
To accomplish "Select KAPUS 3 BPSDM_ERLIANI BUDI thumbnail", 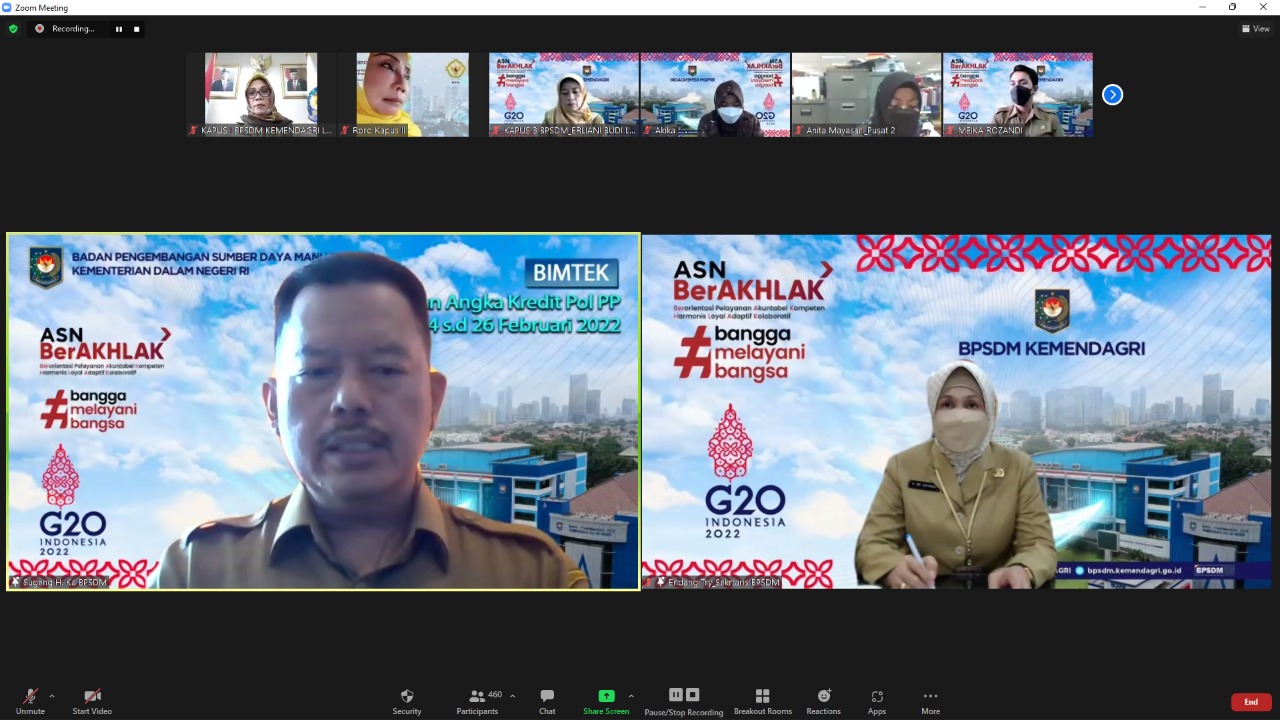I will point(563,94).
